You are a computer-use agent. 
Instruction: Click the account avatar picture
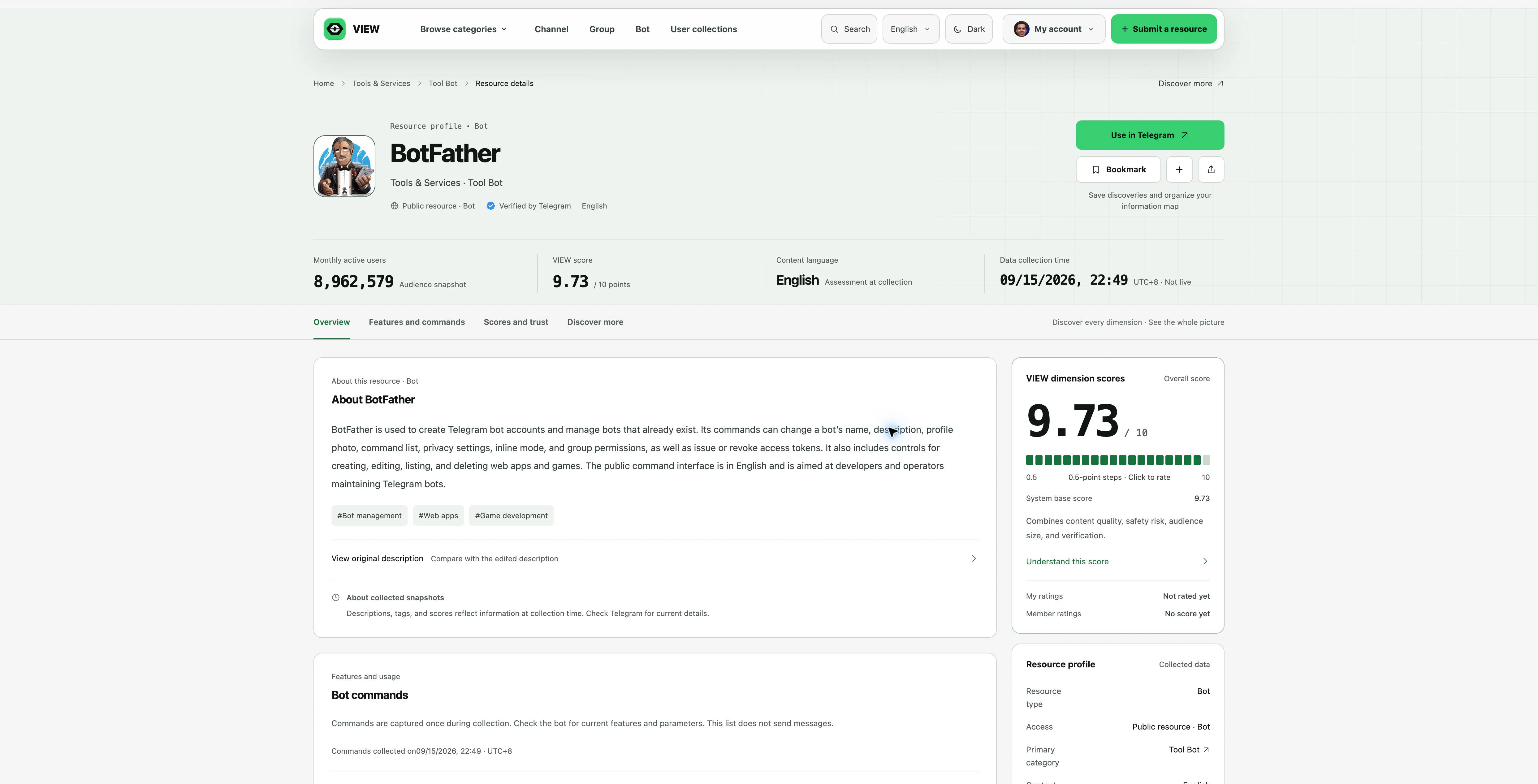point(1022,29)
